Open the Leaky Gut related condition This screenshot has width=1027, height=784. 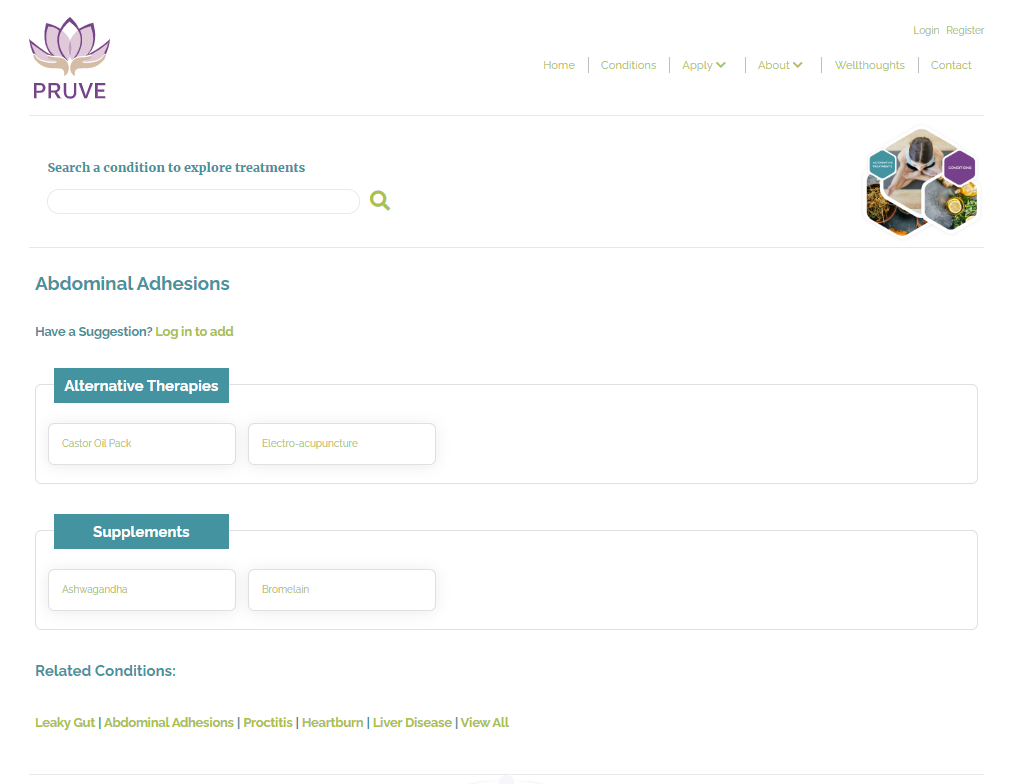tap(65, 722)
